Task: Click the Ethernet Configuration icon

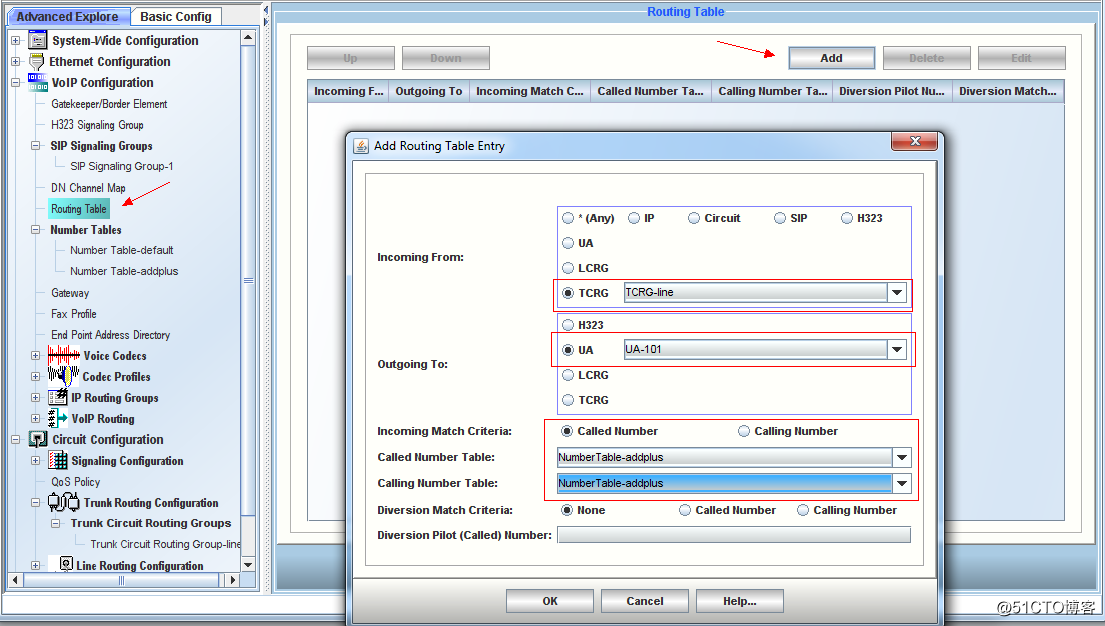Action: [x=37, y=61]
